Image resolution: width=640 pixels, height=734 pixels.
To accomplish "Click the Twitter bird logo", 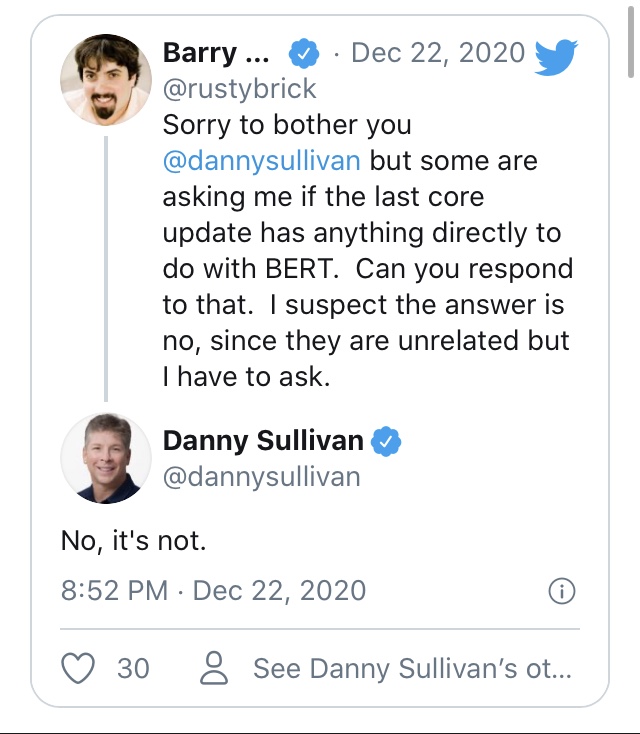I will pos(556,55).
